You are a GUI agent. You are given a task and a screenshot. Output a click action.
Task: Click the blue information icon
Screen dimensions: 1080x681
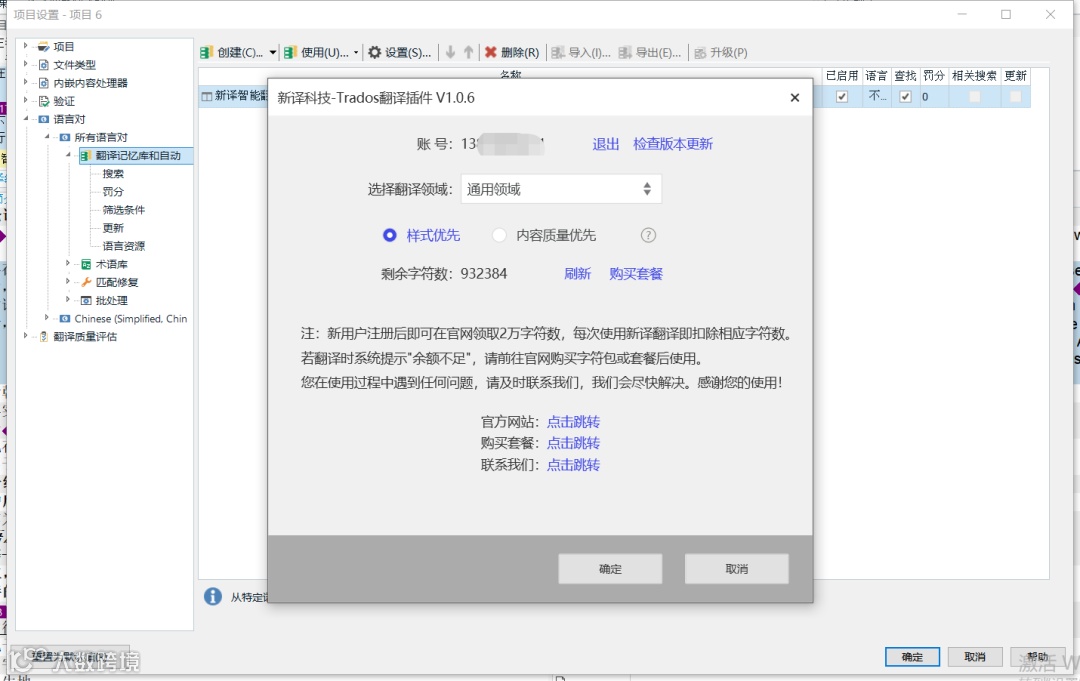[213, 596]
